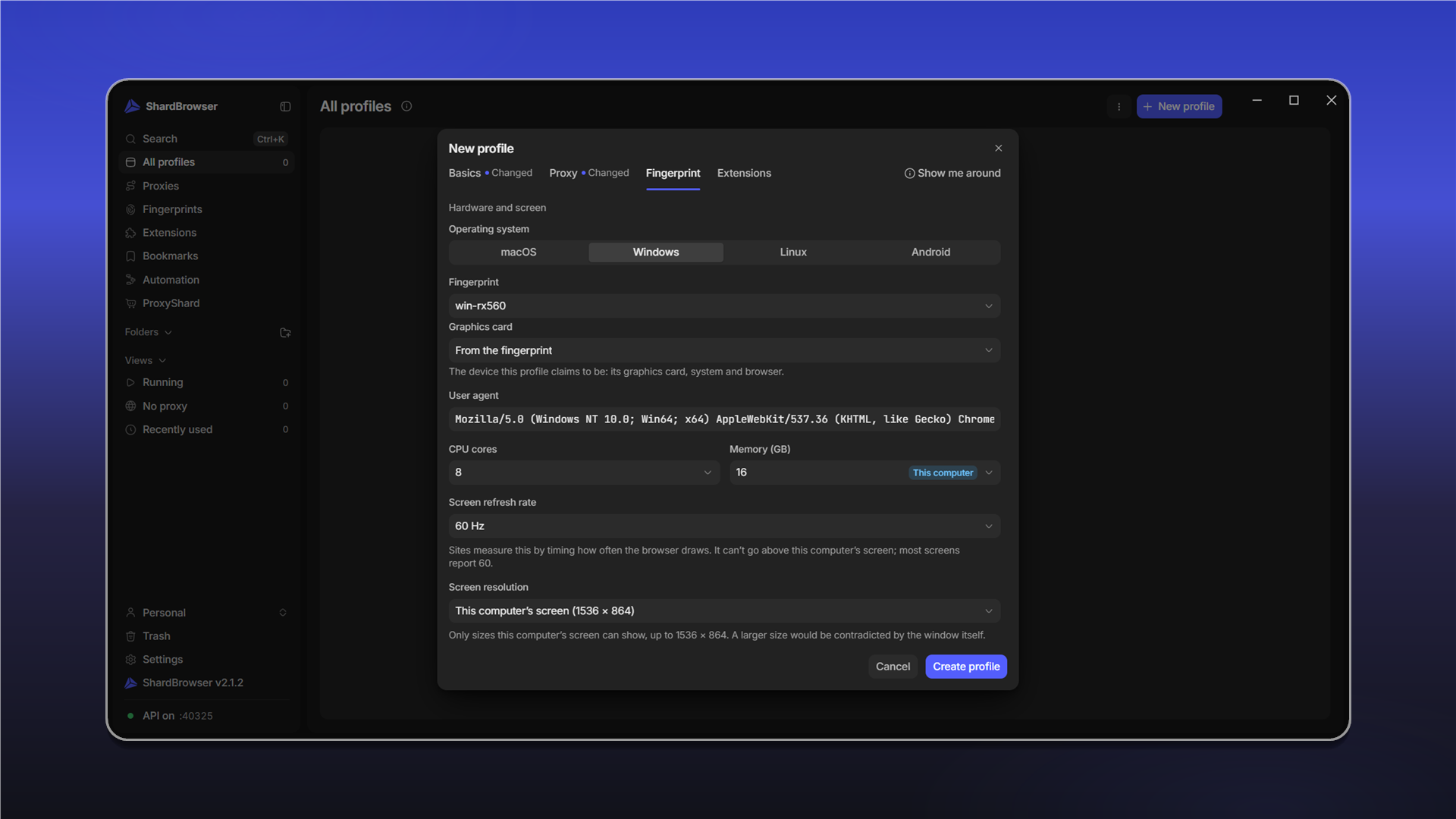Open the Search field in sidebar

point(206,139)
